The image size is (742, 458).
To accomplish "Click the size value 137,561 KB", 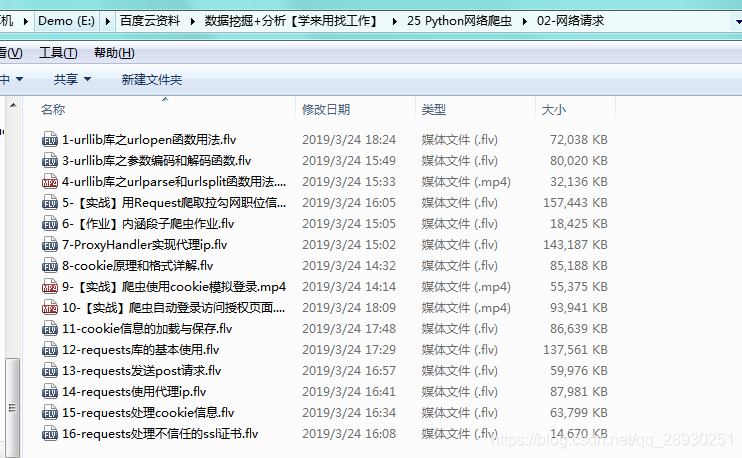I will [x=575, y=350].
